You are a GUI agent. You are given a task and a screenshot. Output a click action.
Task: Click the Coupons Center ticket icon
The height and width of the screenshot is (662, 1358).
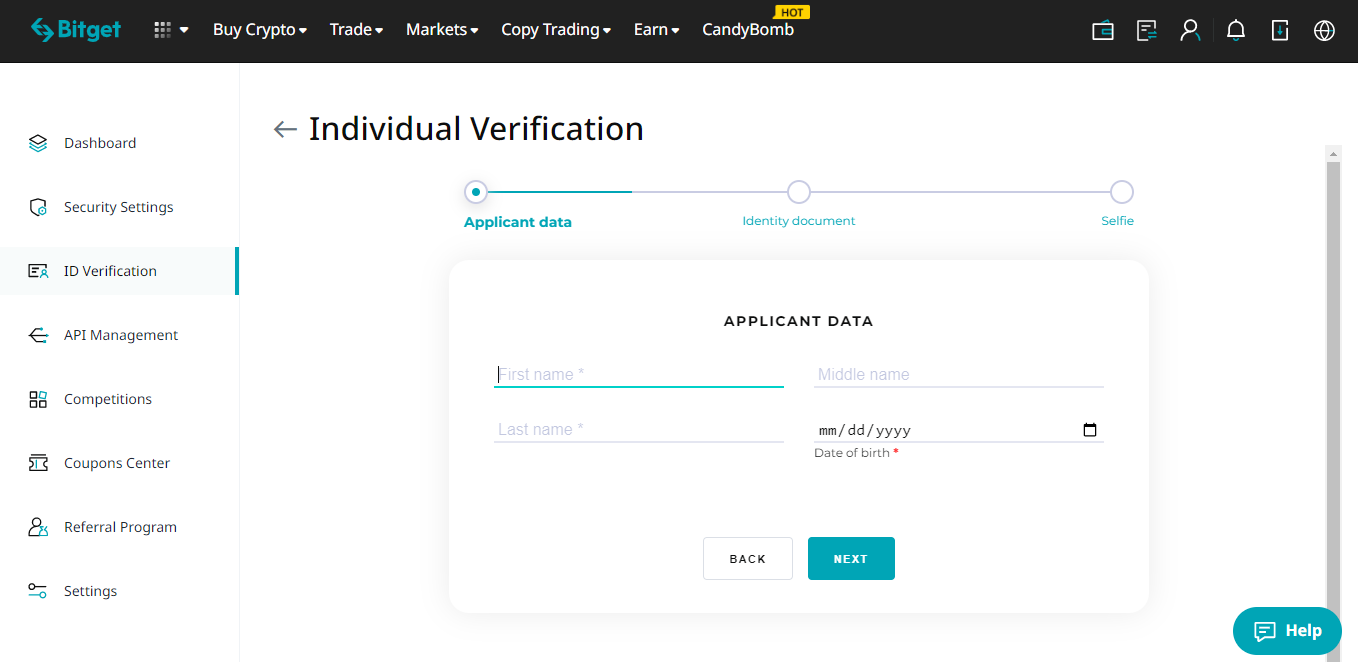point(38,463)
